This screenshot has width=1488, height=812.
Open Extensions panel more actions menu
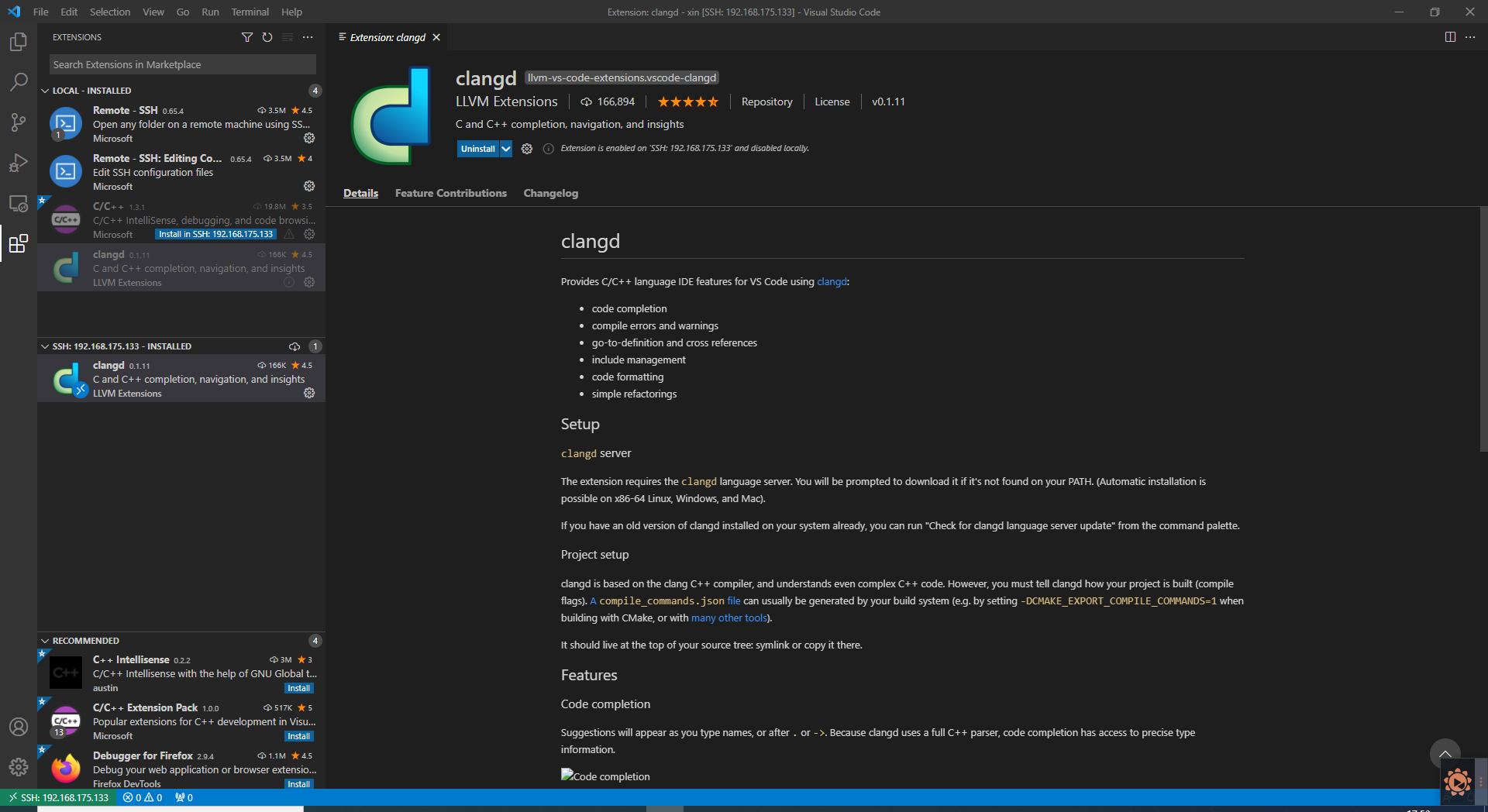(x=308, y=37)
